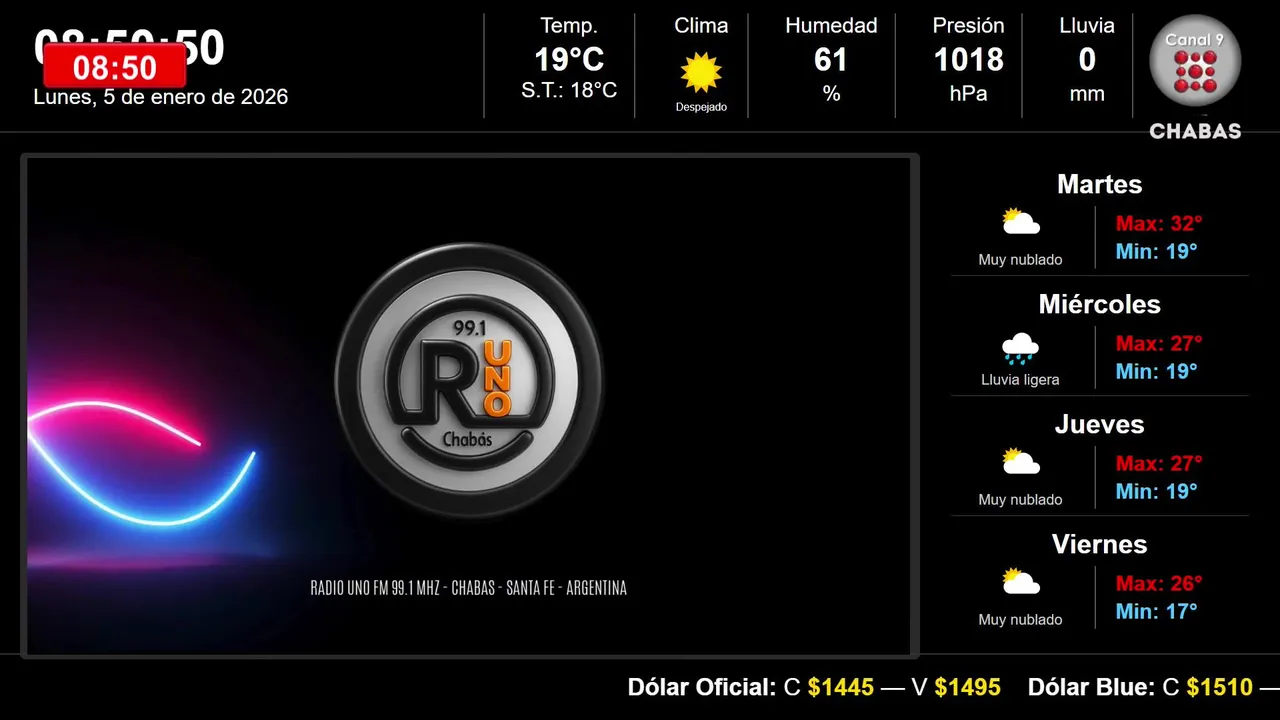Click the Dólar Blue ticker label
Screen dimensions: 1280x720
tap(1091, 687)
